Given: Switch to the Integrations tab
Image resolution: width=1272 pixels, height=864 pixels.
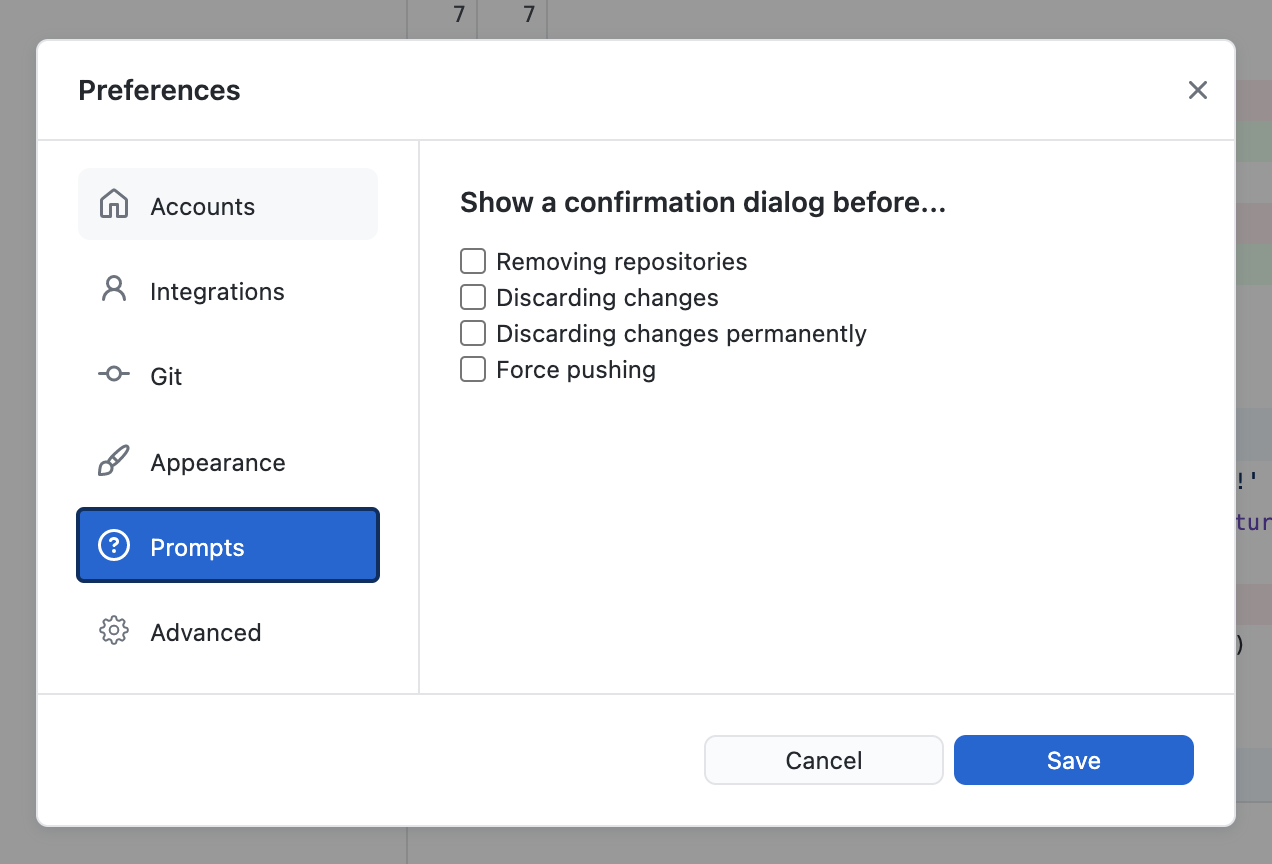Looking at the screenshot, I should 217,292.
